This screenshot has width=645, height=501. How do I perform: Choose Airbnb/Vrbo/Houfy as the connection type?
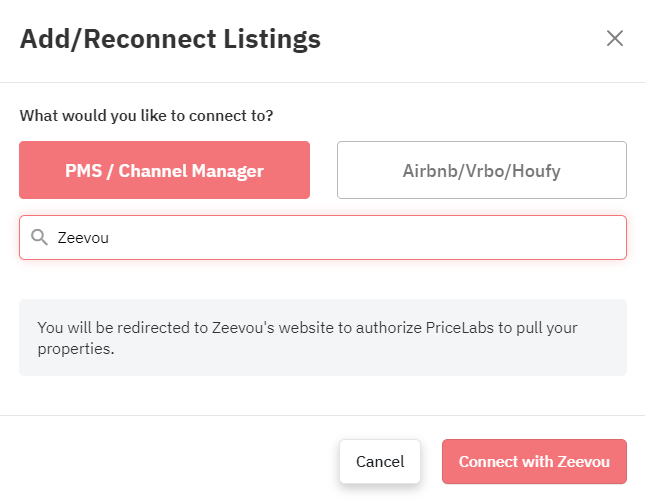482,170
